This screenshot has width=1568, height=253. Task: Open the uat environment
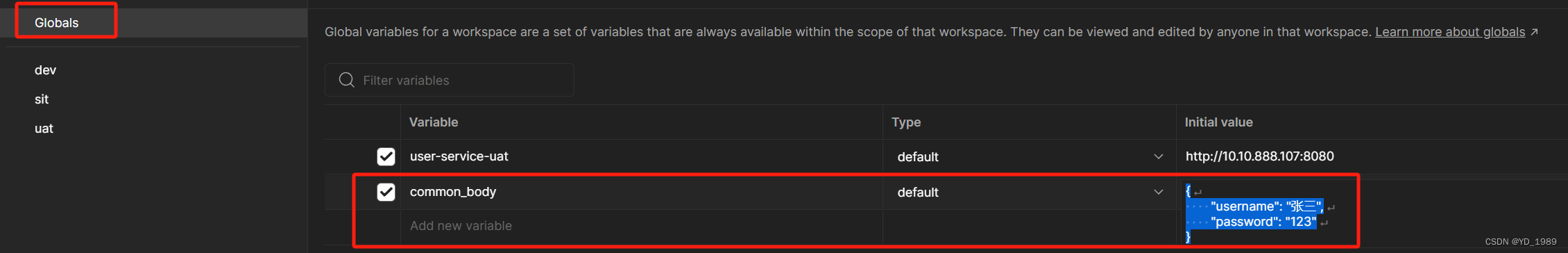[x=44, y=129]
